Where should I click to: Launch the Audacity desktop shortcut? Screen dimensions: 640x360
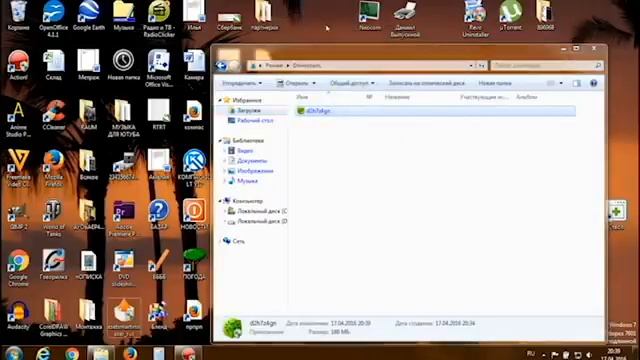pyautogui.click(x=18, y=314)
